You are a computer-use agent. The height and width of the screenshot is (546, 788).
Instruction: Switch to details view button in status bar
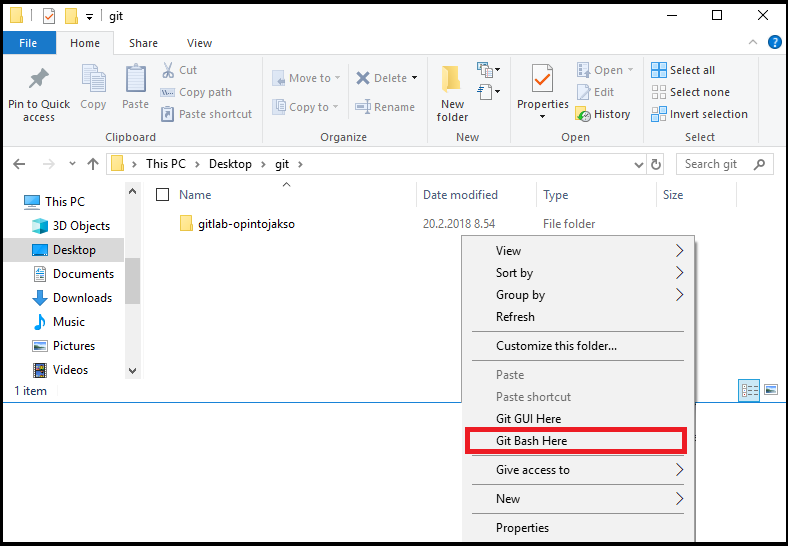click(749, 391)
